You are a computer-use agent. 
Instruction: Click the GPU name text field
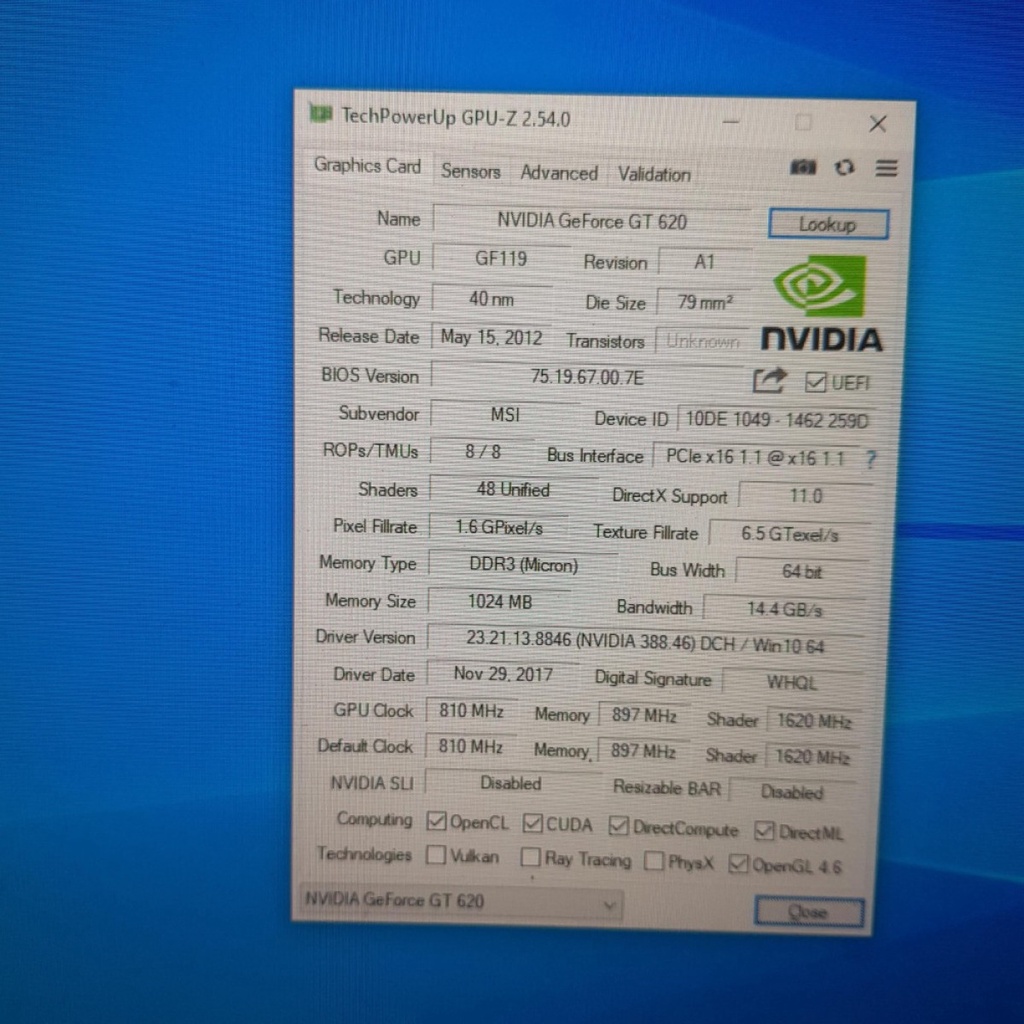(591, 220)
